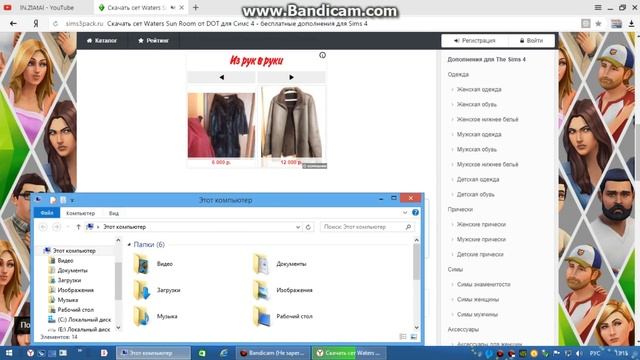
Task: Select Видео in Explorer navigation tree
Action: pyautogui.click(x=65, y=260)
